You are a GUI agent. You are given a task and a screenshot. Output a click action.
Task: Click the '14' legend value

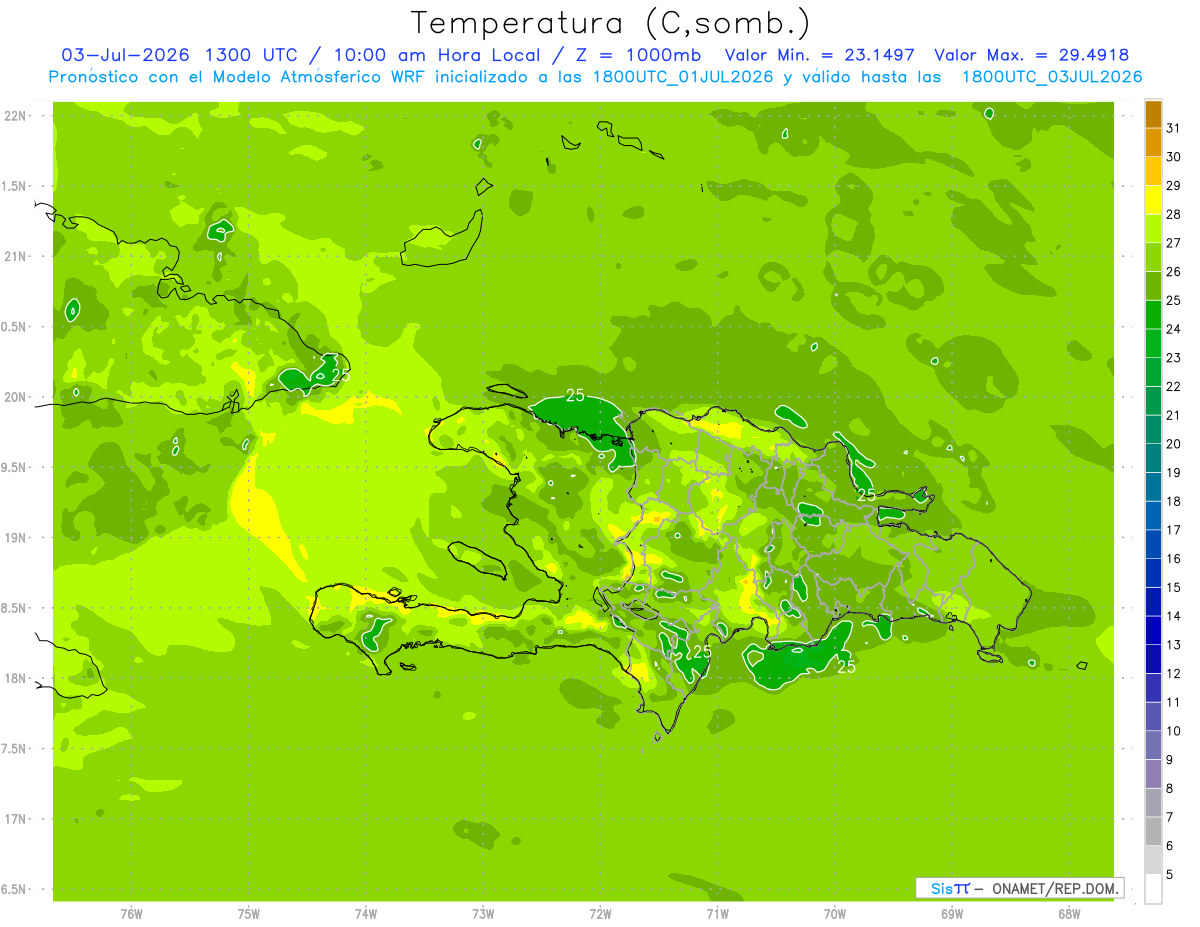pos(1173,616)
